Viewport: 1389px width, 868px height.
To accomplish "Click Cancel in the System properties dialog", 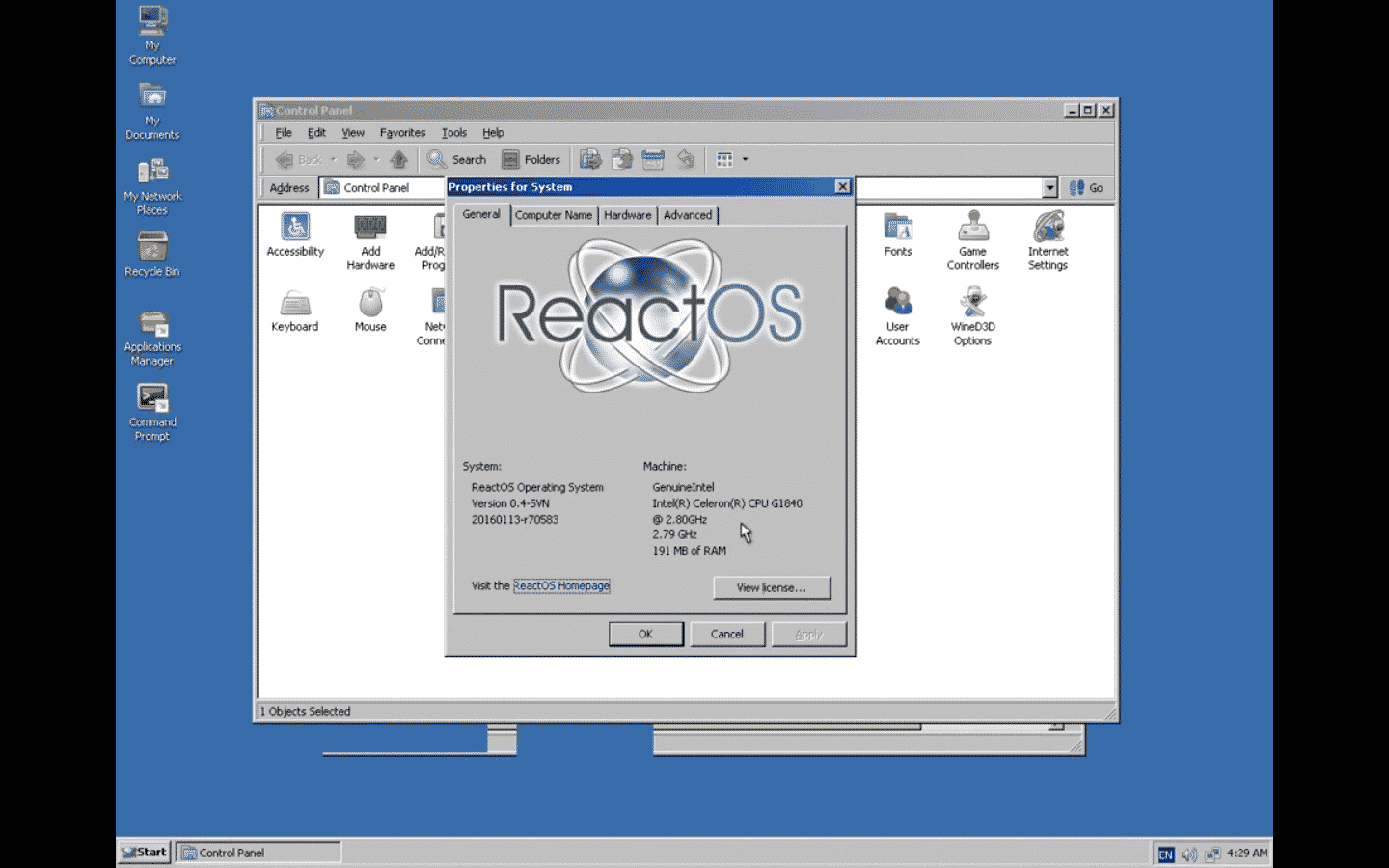I will coord(727,634).
